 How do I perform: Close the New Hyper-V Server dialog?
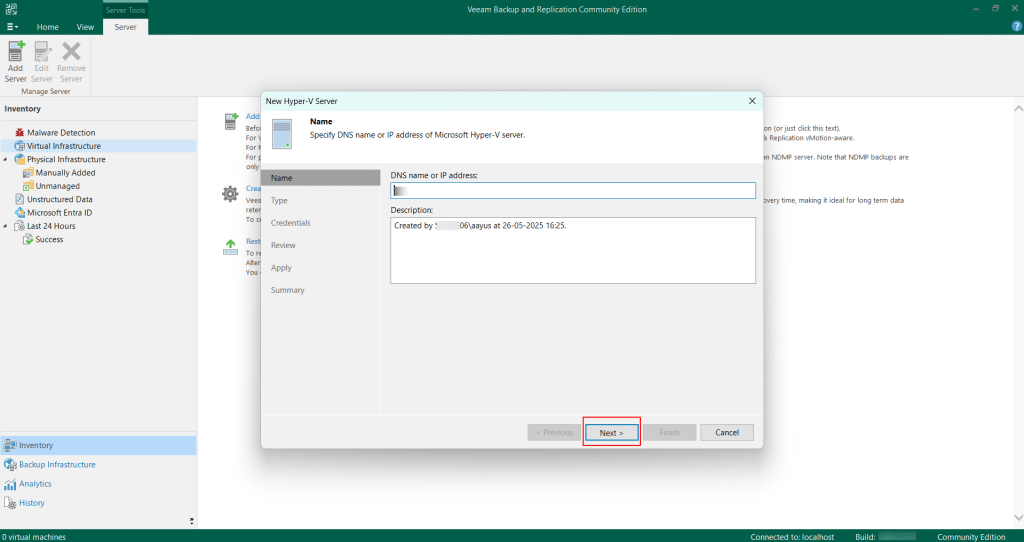pyautogui.click(x=752, y=101)
